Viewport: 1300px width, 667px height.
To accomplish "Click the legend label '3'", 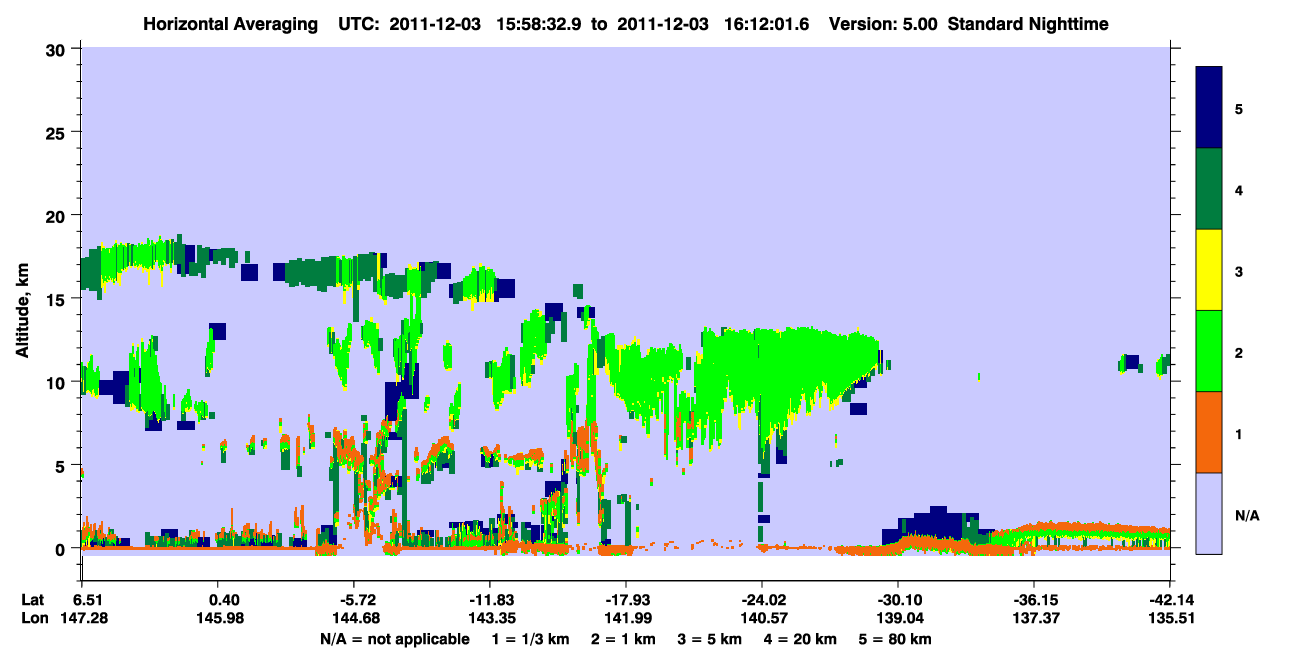I will [x=1239, y=270].
